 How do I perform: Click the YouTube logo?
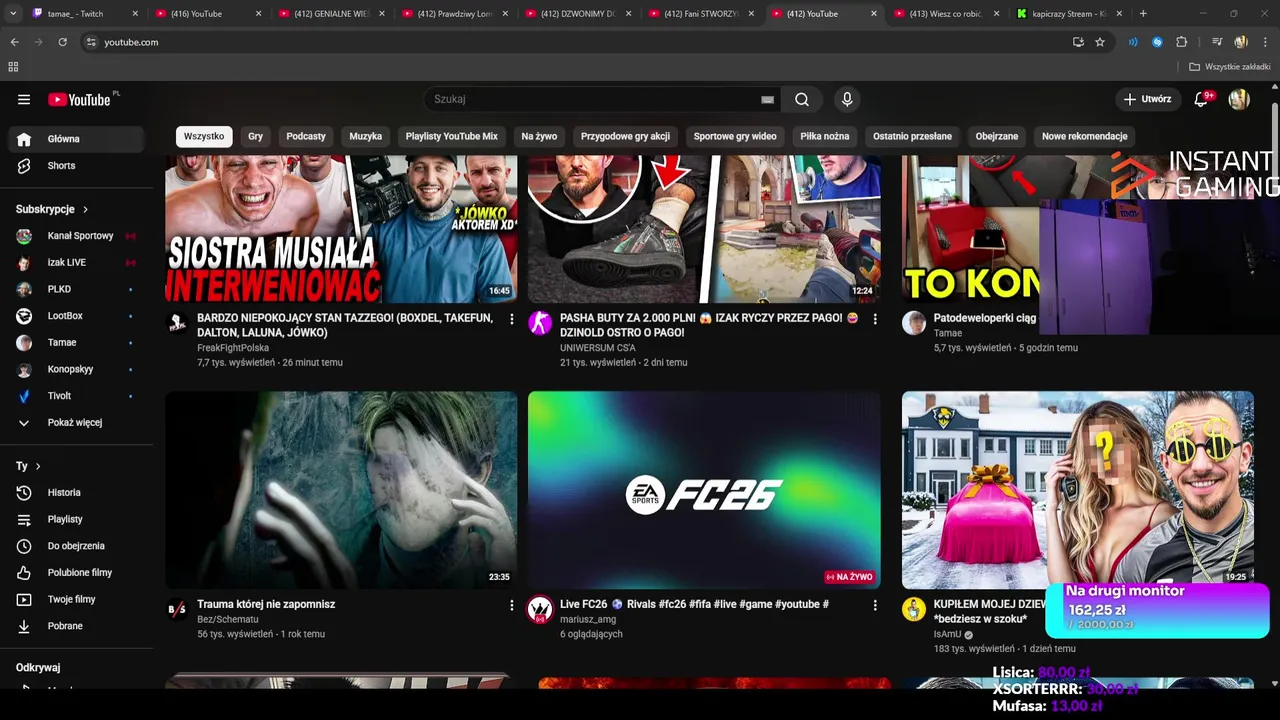79,99
